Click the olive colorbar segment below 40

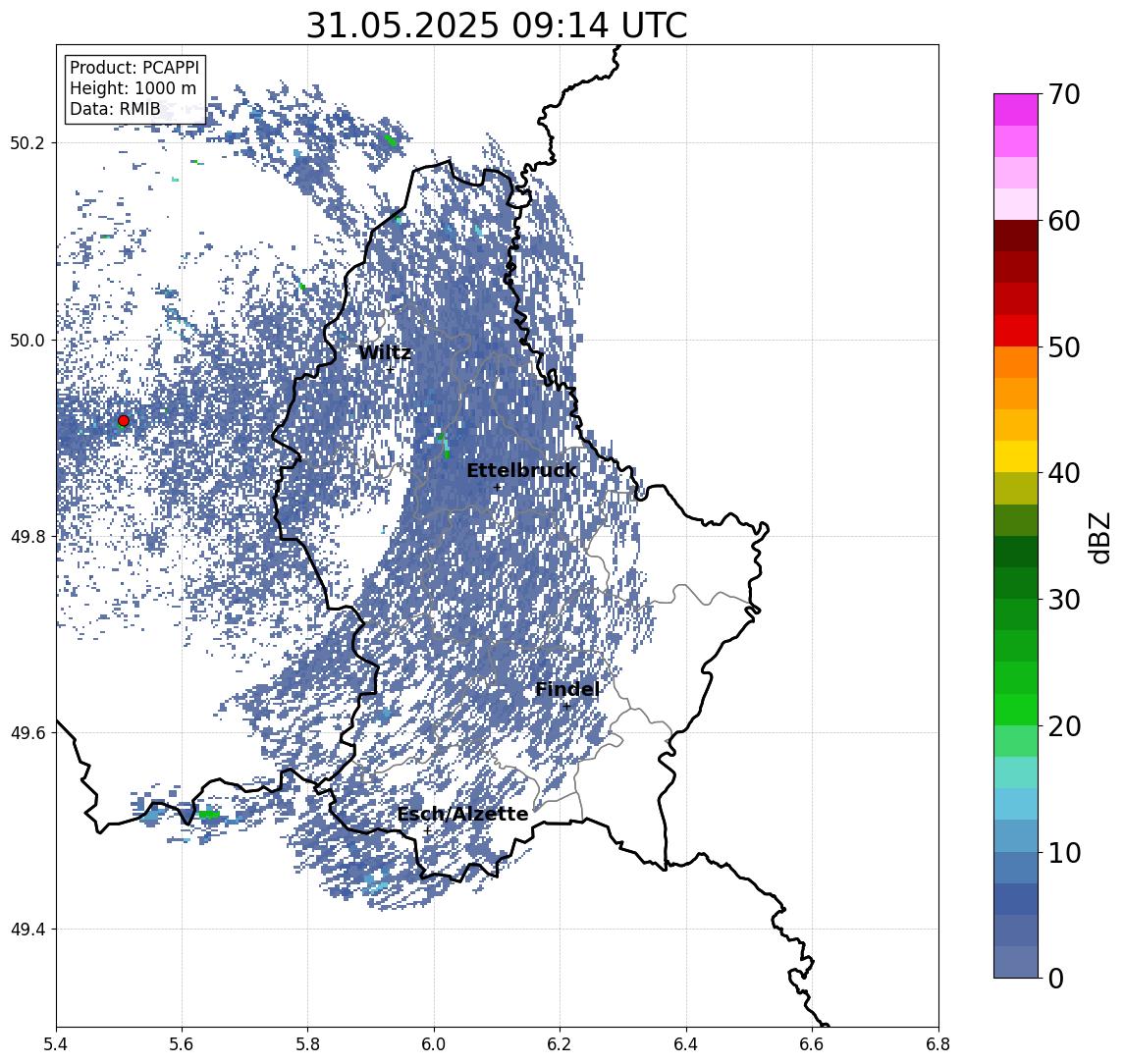coord(1016,488)
